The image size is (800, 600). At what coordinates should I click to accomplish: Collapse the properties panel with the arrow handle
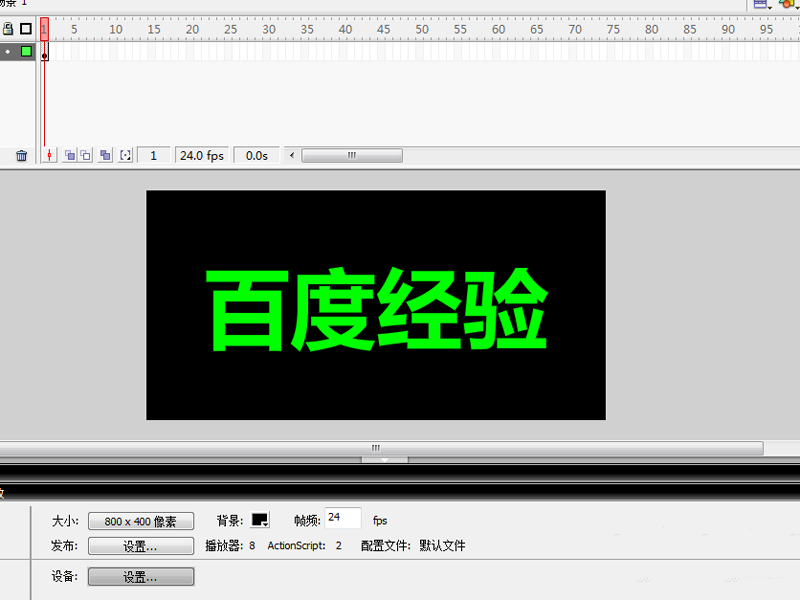click(x=385, y=460)
